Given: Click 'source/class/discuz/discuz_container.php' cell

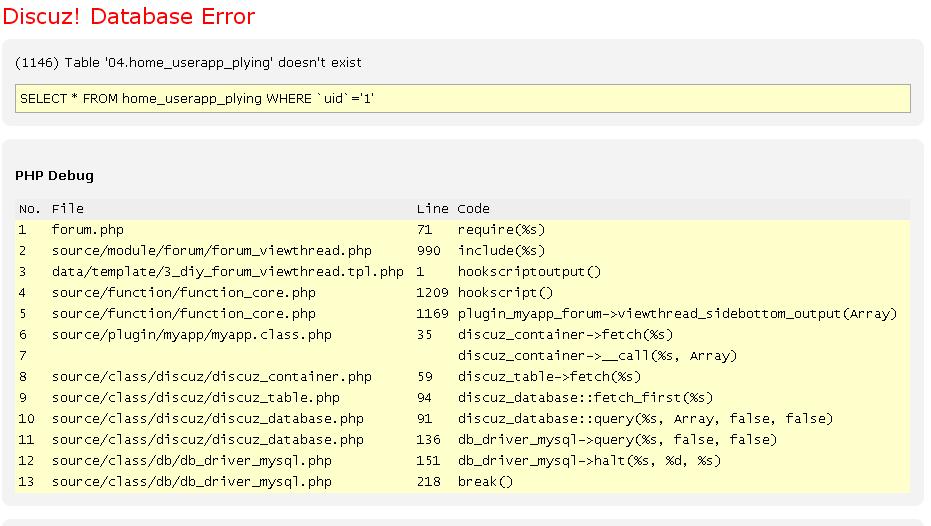Looking at the screenshot, I should [211, 377].
